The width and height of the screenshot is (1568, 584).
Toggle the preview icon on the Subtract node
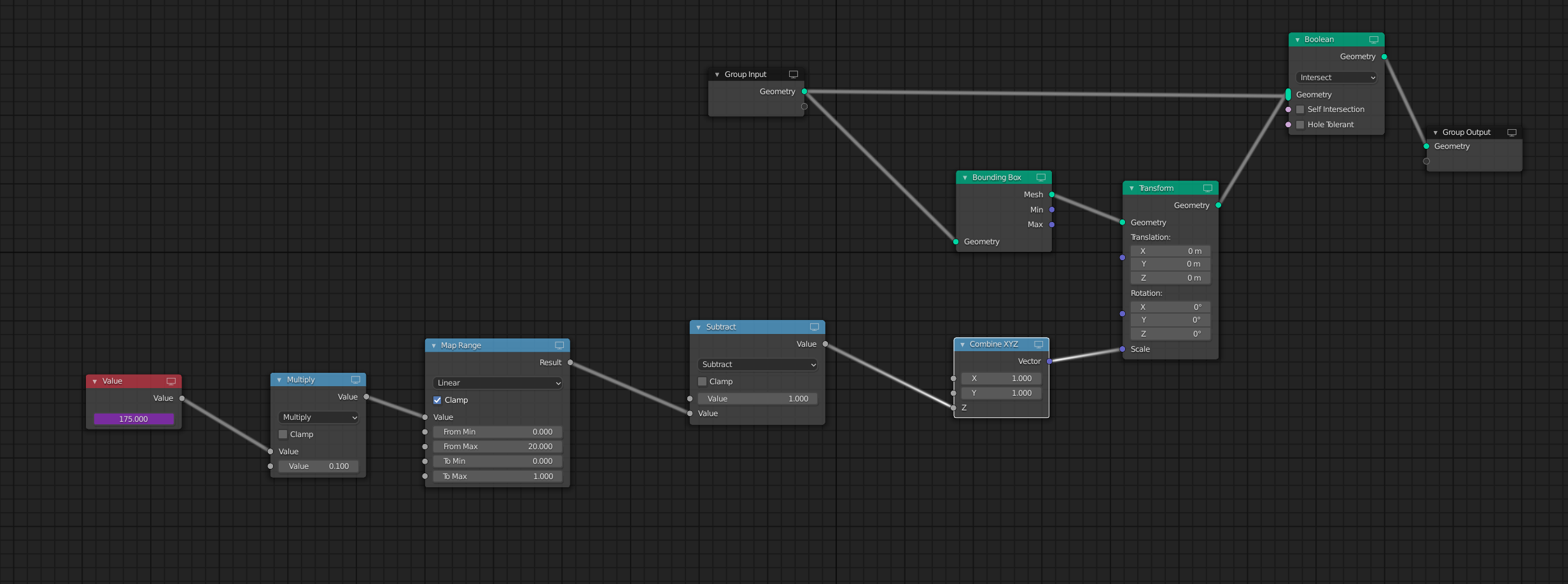point(814,326)
